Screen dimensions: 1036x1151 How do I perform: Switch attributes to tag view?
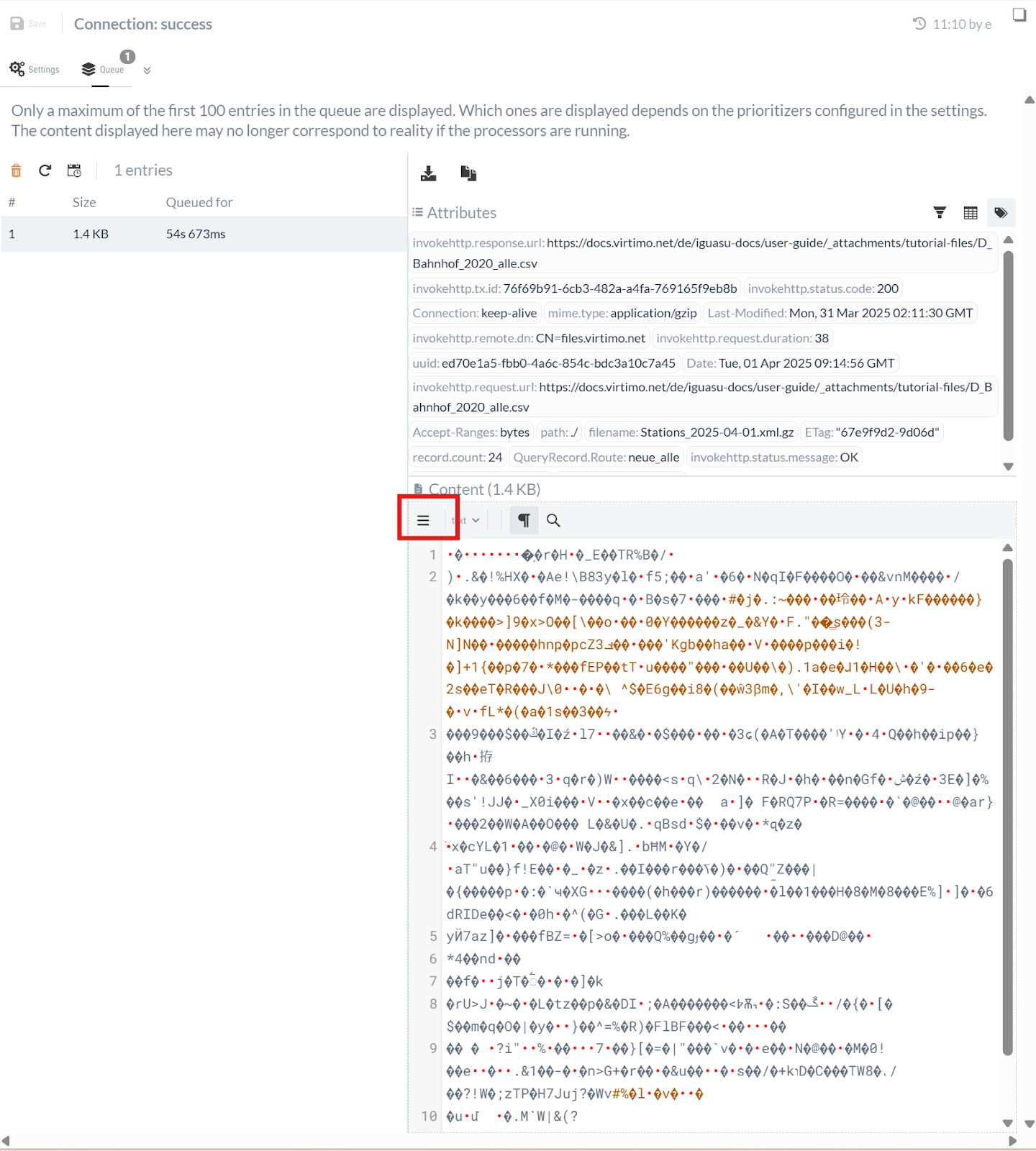(x=1001, y=212)
